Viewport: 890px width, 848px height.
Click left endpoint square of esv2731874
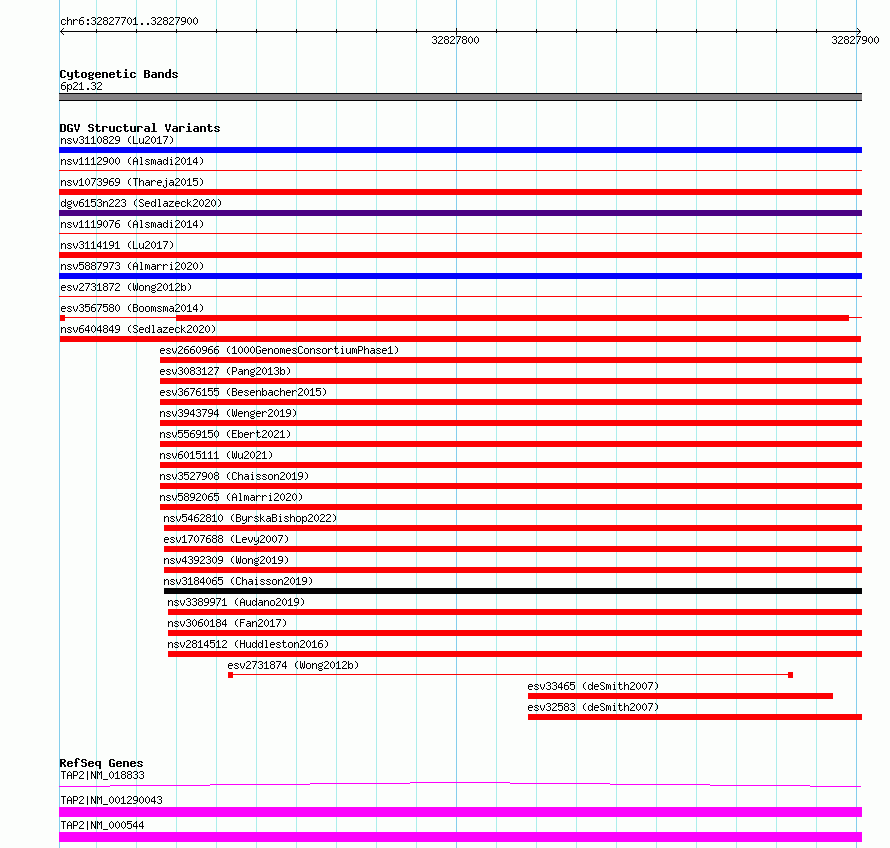click(230, 675)
